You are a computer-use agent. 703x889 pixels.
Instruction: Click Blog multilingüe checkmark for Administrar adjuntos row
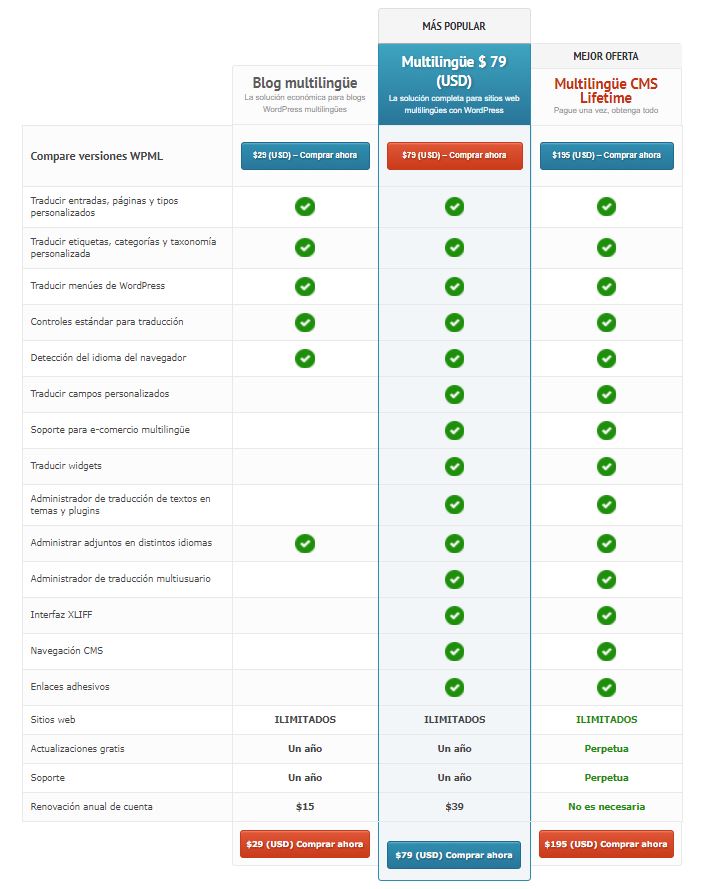(305, 543)
